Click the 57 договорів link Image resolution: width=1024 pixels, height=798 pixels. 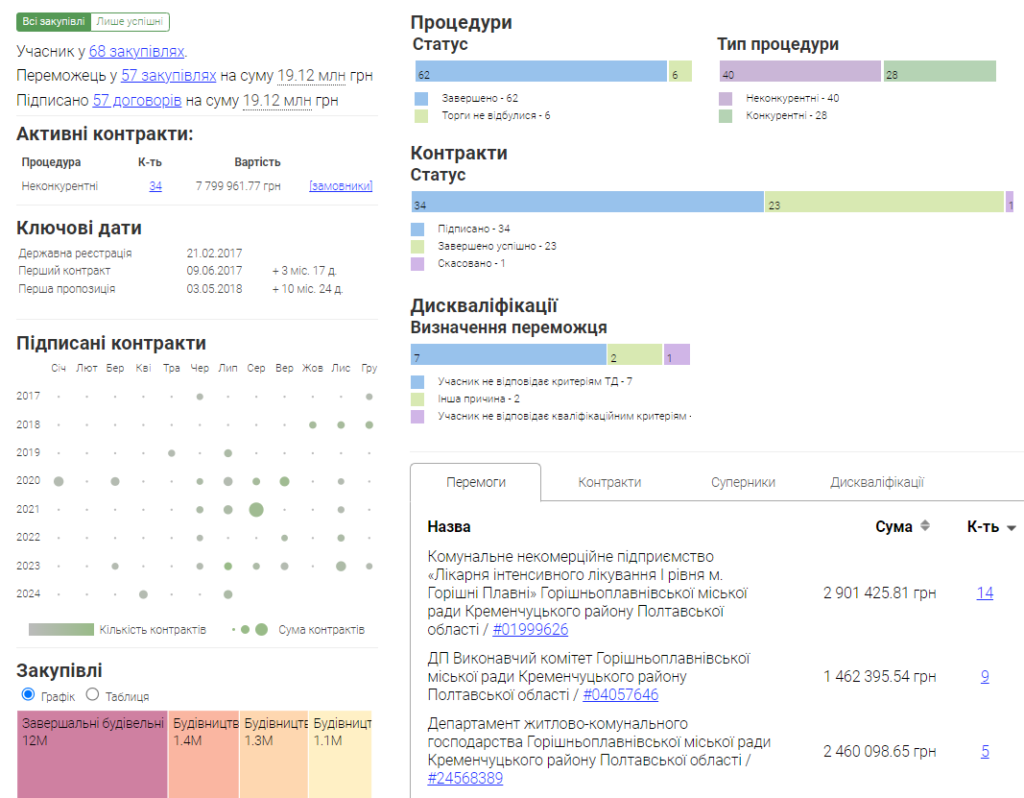pyautogui.click(x=137, y=100)
